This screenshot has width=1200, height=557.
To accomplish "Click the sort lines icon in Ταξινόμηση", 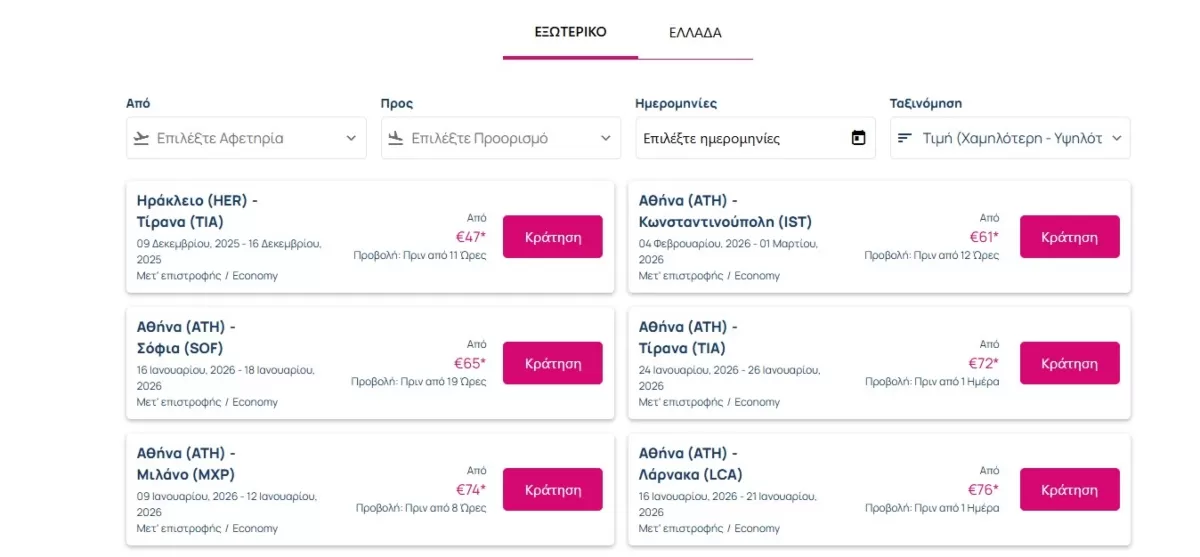I will pos(905,138).
